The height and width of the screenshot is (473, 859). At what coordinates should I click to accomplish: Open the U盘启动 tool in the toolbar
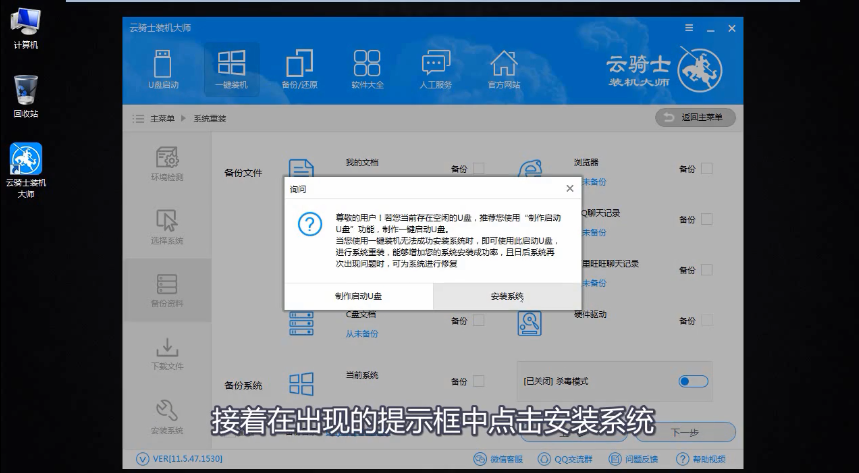click(163, 70)
